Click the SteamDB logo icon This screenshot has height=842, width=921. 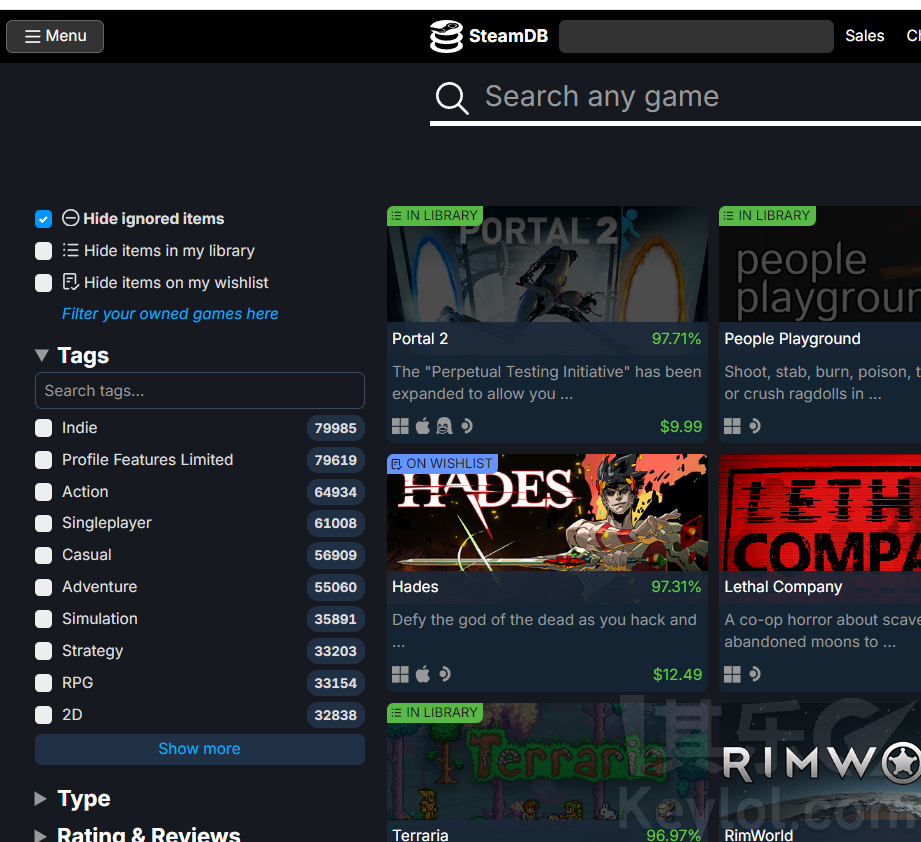coord(446,36)
